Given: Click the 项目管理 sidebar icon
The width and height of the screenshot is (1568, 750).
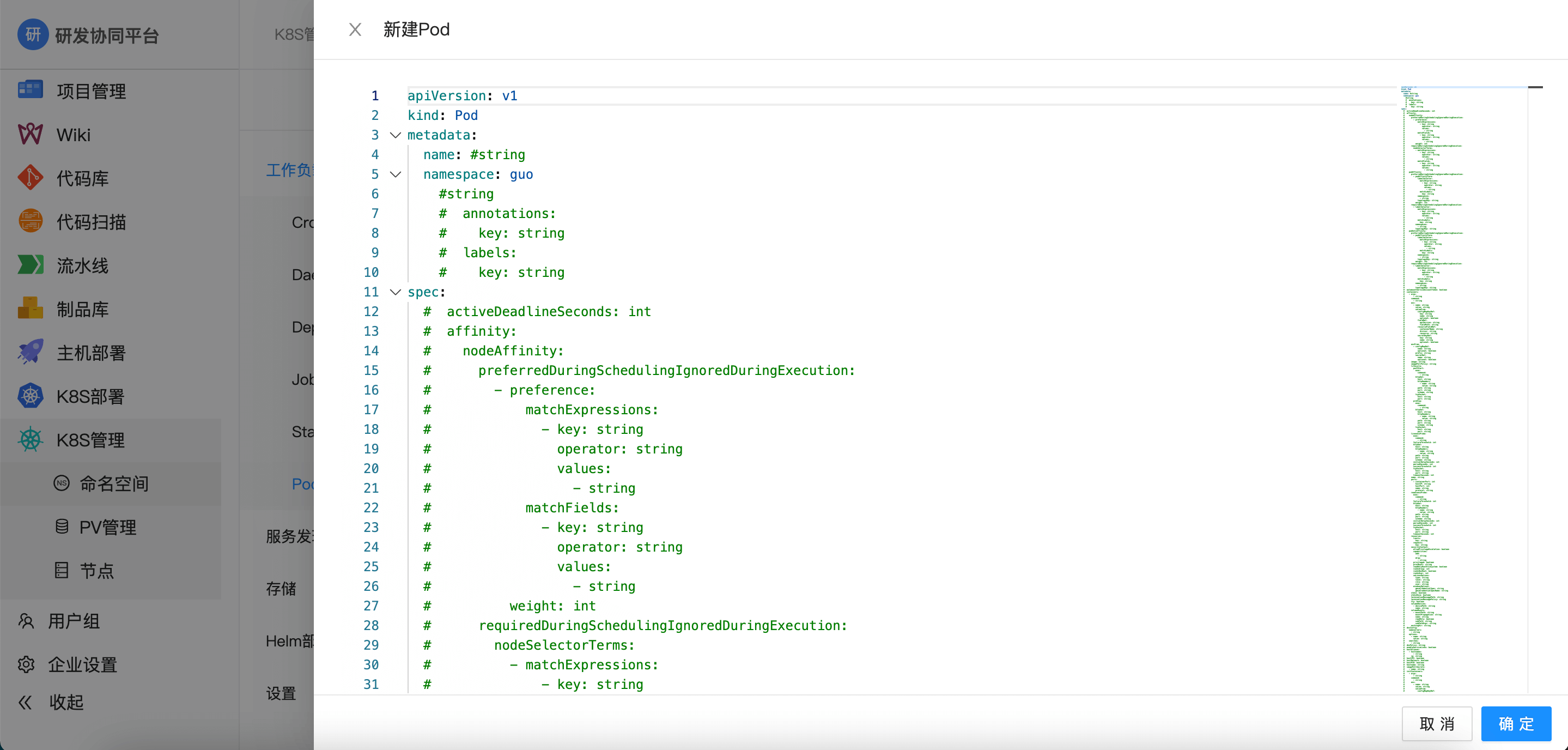Looking at the screenshot, I should (x=30, y=90).
